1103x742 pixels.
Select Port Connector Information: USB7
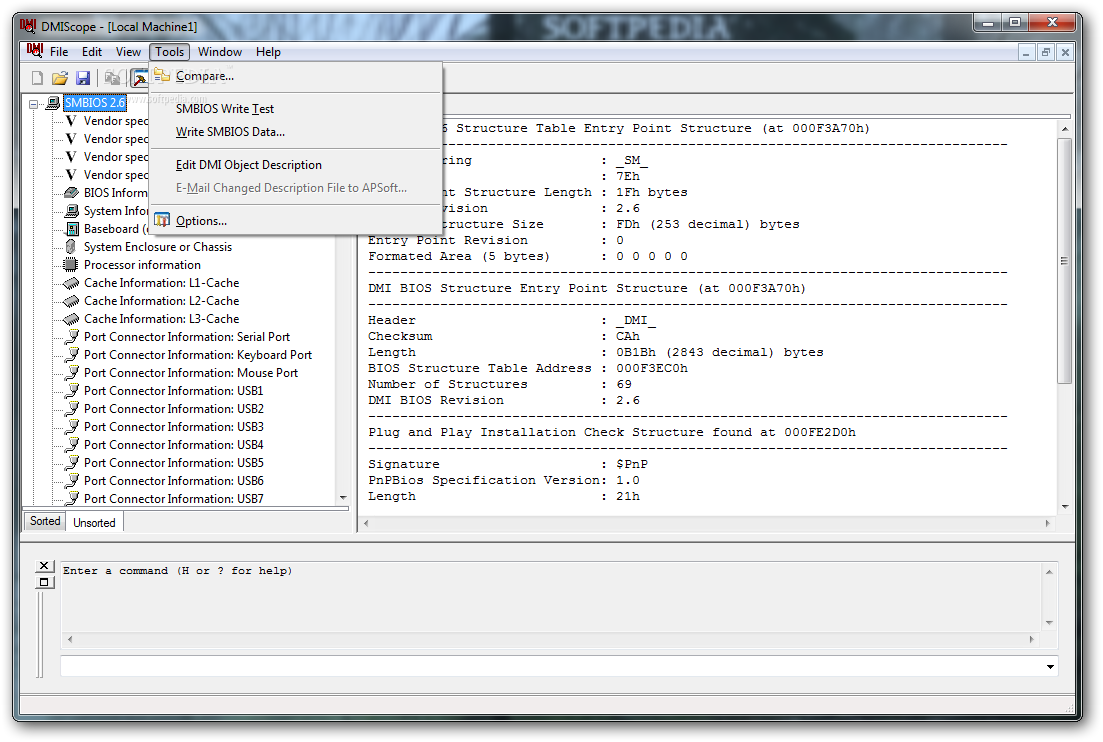click(174, 499)
